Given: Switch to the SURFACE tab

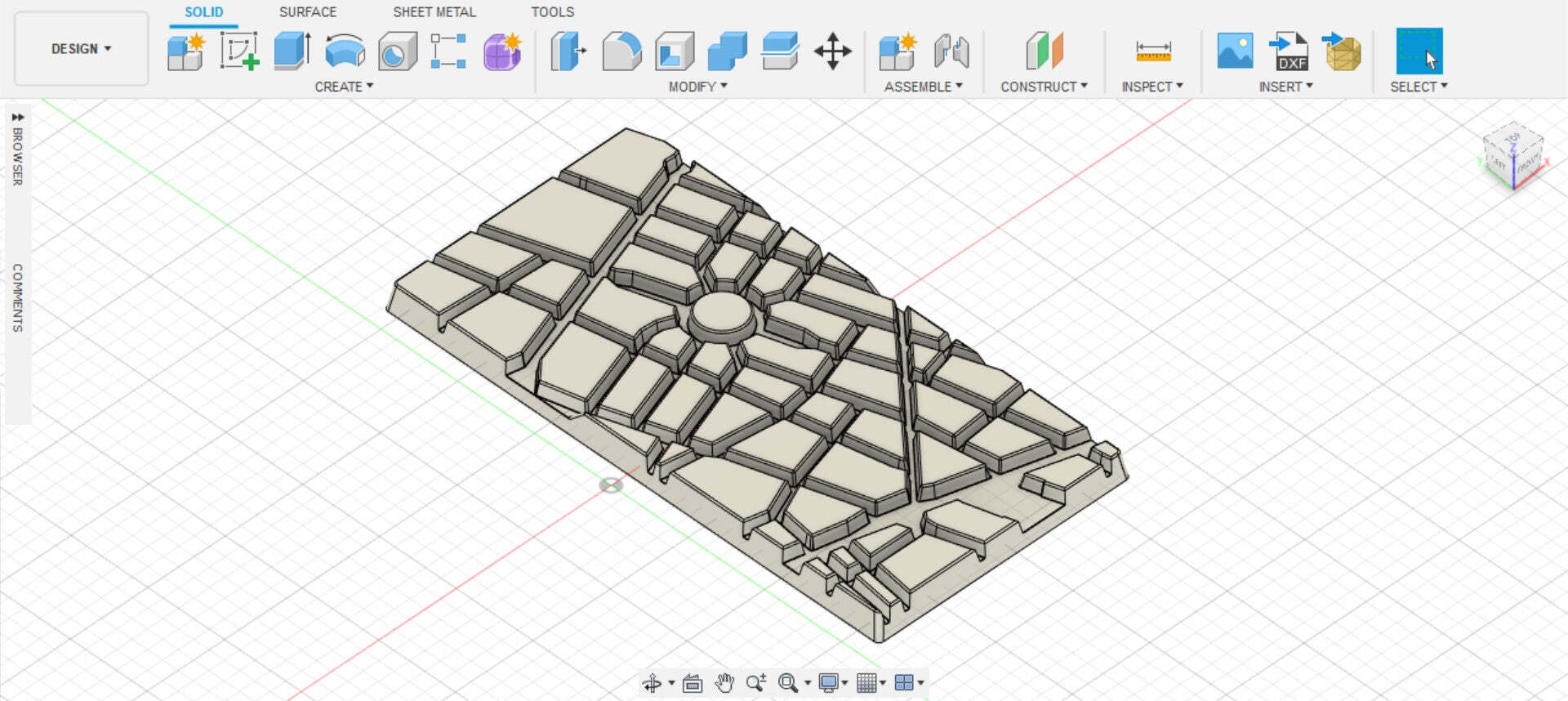Looking at the screenshot, I should tap(308, 12).
